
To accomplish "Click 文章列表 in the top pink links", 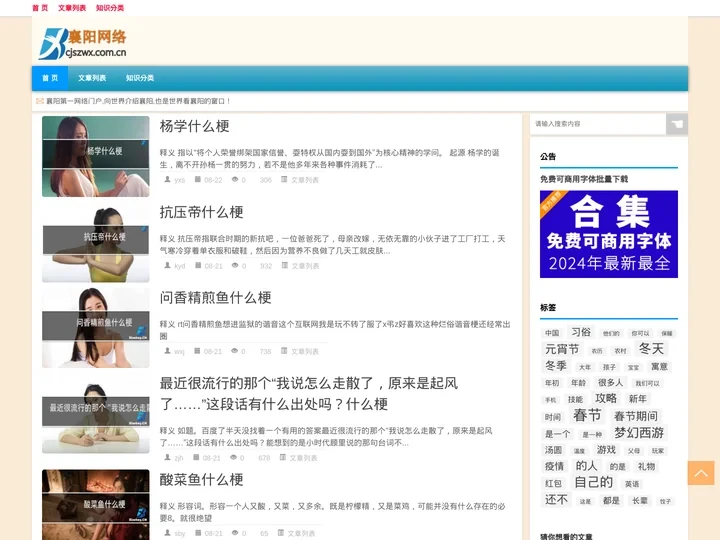I will [72, 8].
